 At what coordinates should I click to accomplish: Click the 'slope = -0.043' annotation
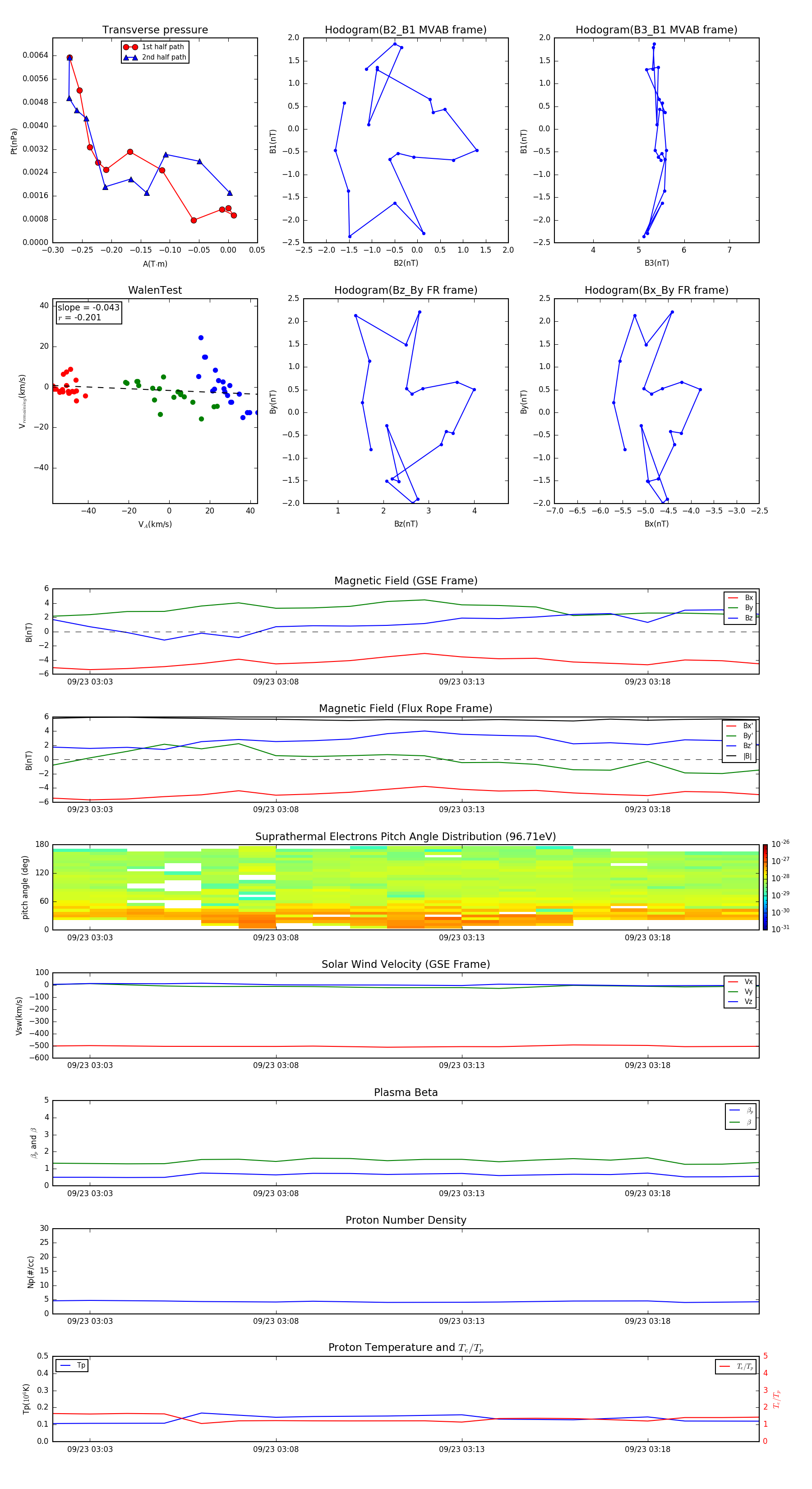tap(88, 308)
